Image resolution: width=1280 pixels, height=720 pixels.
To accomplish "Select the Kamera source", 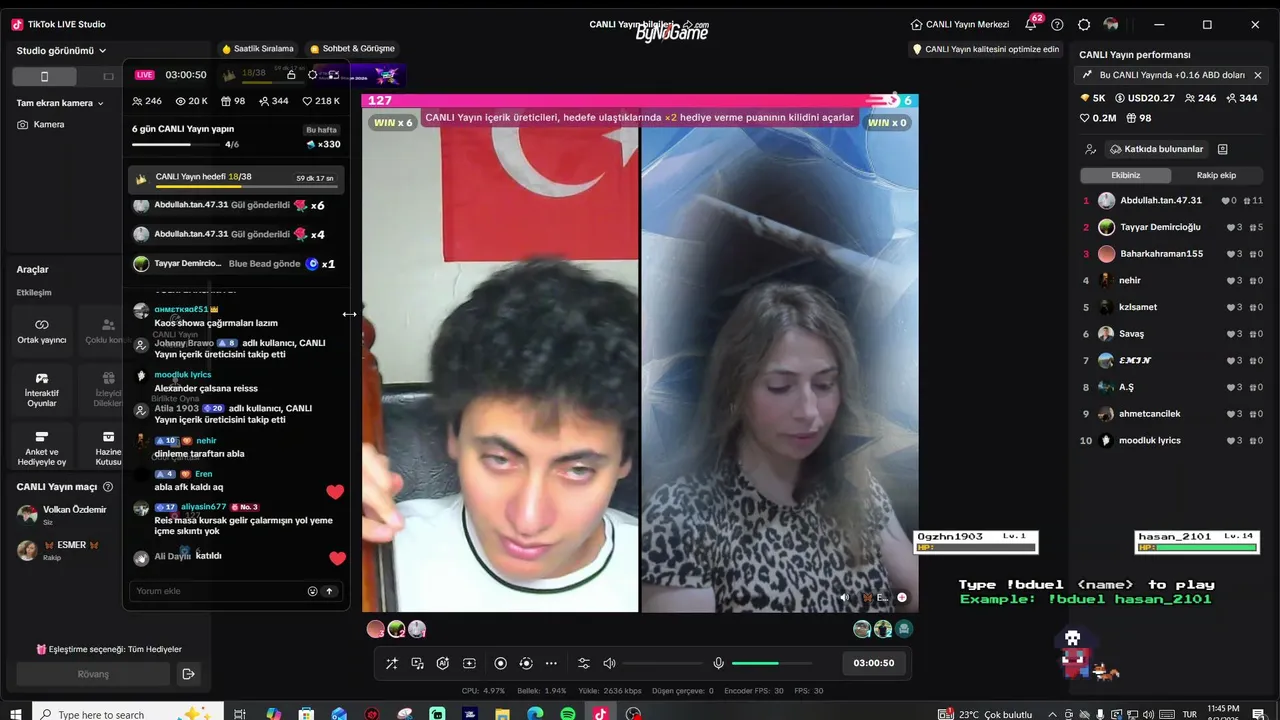I will point(41,125).
